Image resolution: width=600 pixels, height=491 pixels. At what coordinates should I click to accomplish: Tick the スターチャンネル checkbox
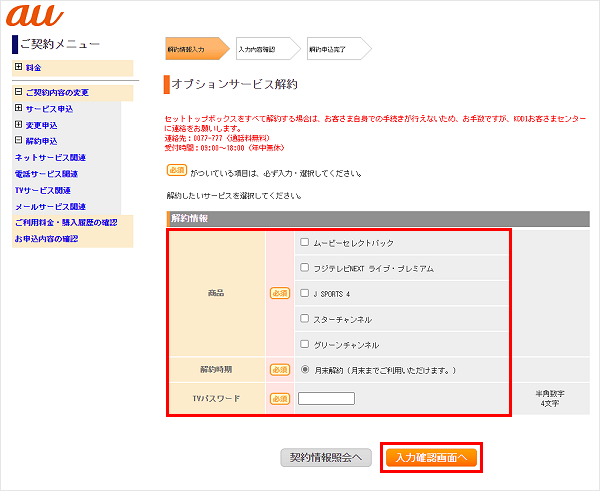pos(304,319)
